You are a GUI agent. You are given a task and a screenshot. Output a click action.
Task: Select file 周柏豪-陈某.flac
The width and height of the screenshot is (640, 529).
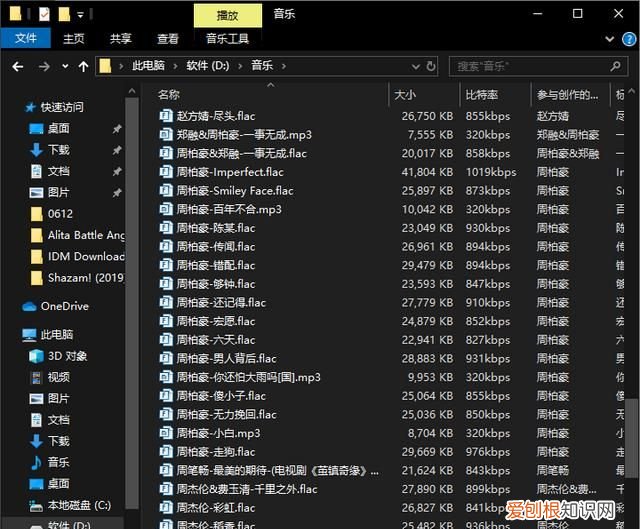[216, 228]
